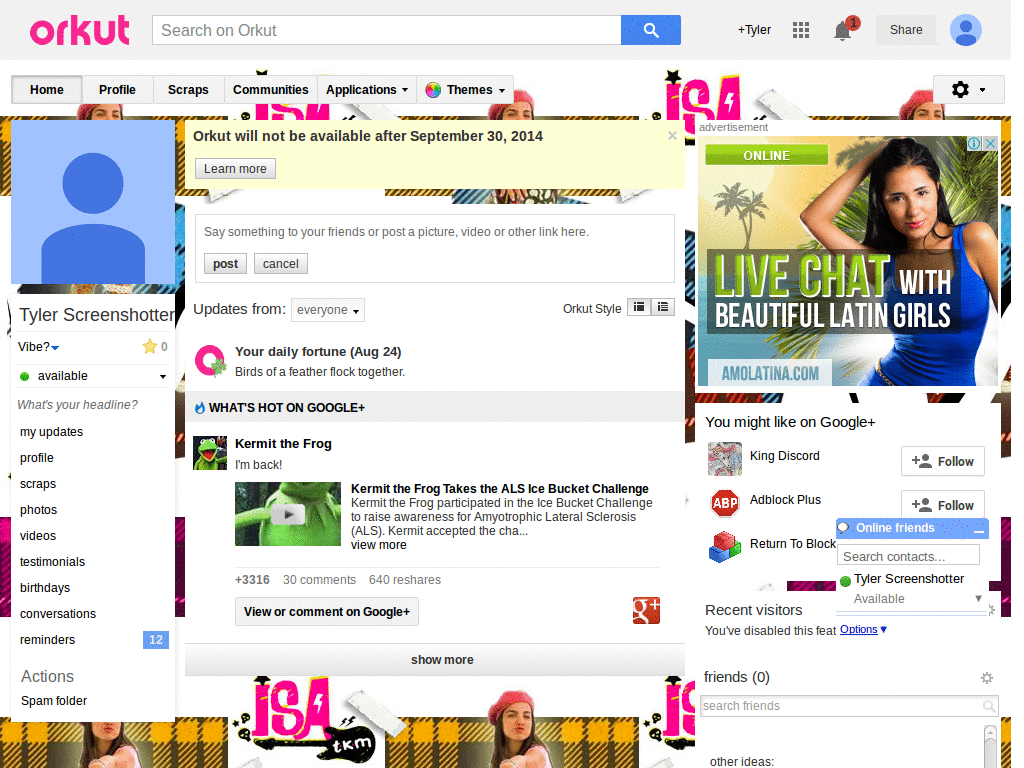Viewport: 1024px width, 768px height.
Task: Click the Online friends chat bubble icon
Action: pyautogui.click(x=844, y=528)
